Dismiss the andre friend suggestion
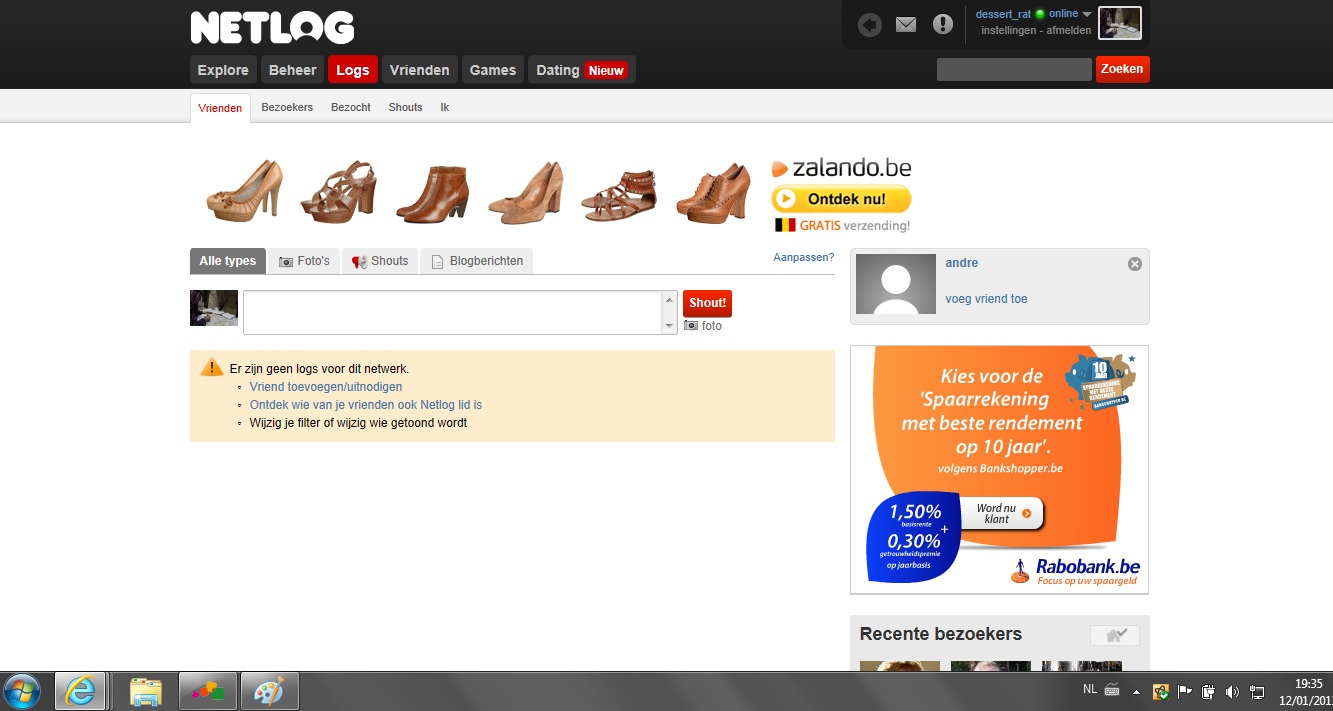Image resolution: width=1333 pixels, height=711 pixels. pyautogui.click(x=1134, y=264)
